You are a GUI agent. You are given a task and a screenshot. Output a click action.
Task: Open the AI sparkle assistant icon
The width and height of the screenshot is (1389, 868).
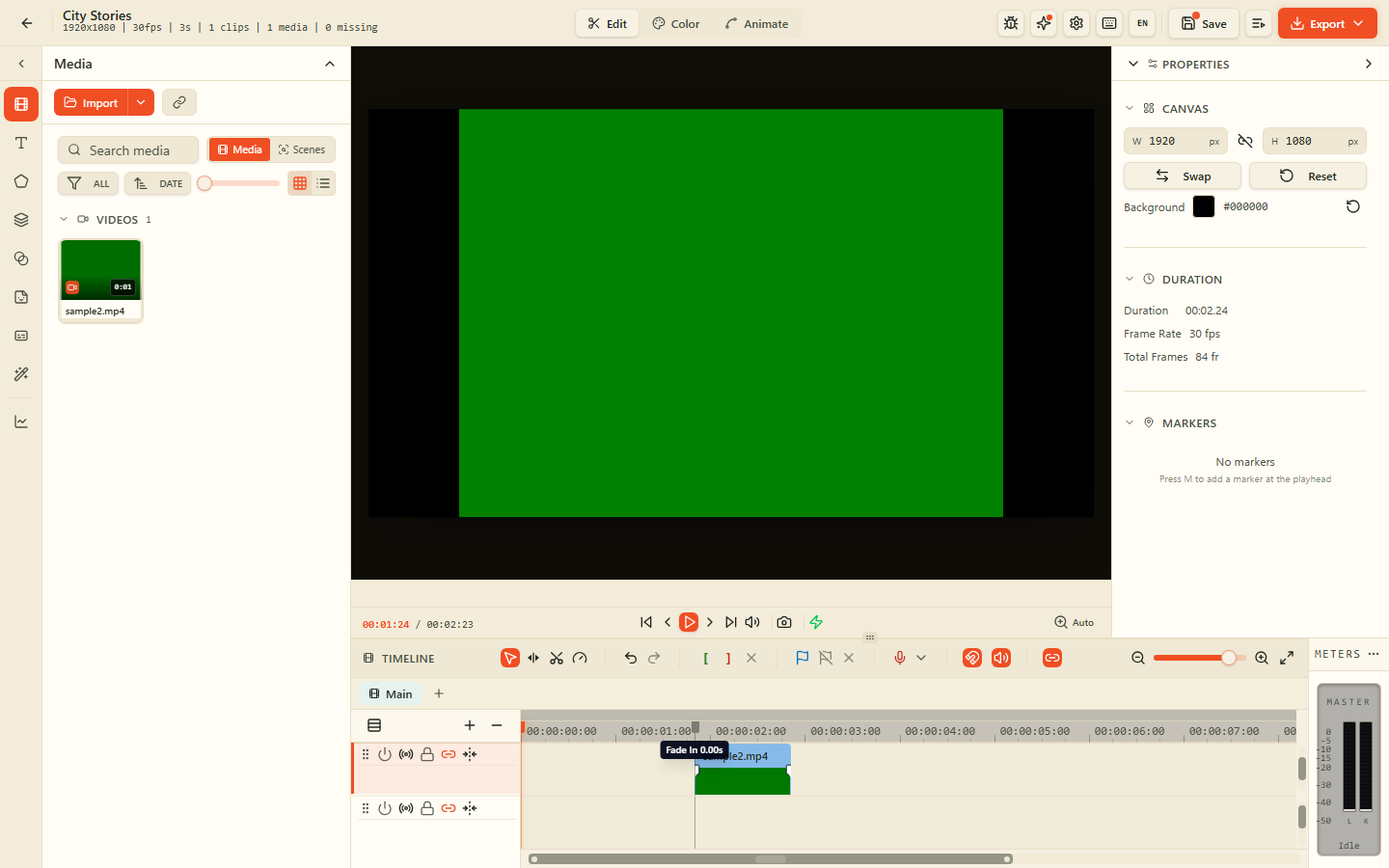1044,23
